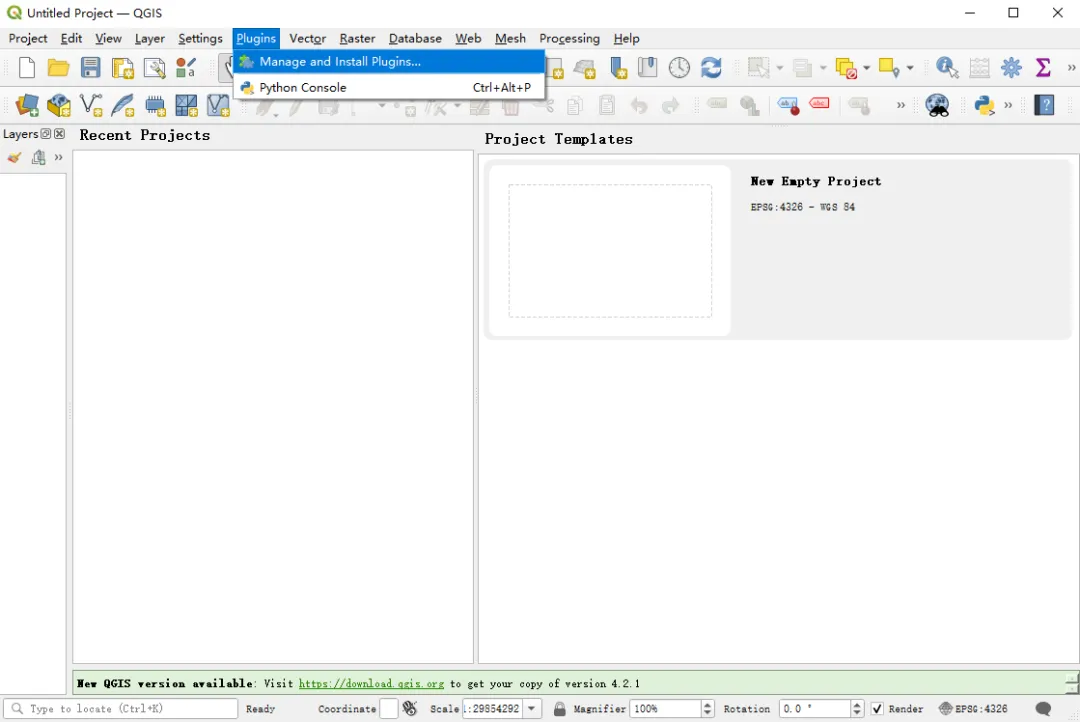Show Spatial Bookmarks book icon
The image size is (1080, 722).
tap(647, 68)
